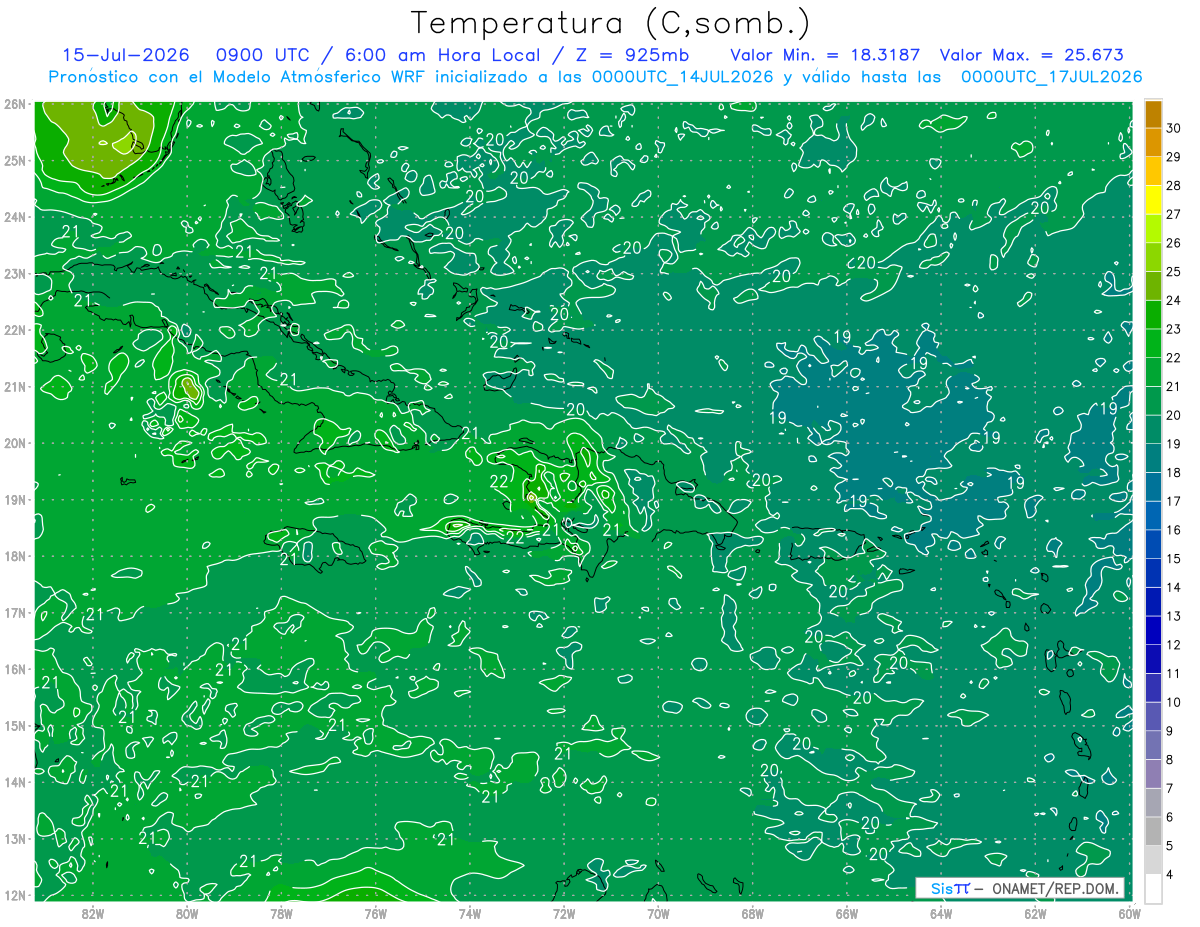
Task: Click longitude axis label '80W'
Action: [x=187, y=913]
